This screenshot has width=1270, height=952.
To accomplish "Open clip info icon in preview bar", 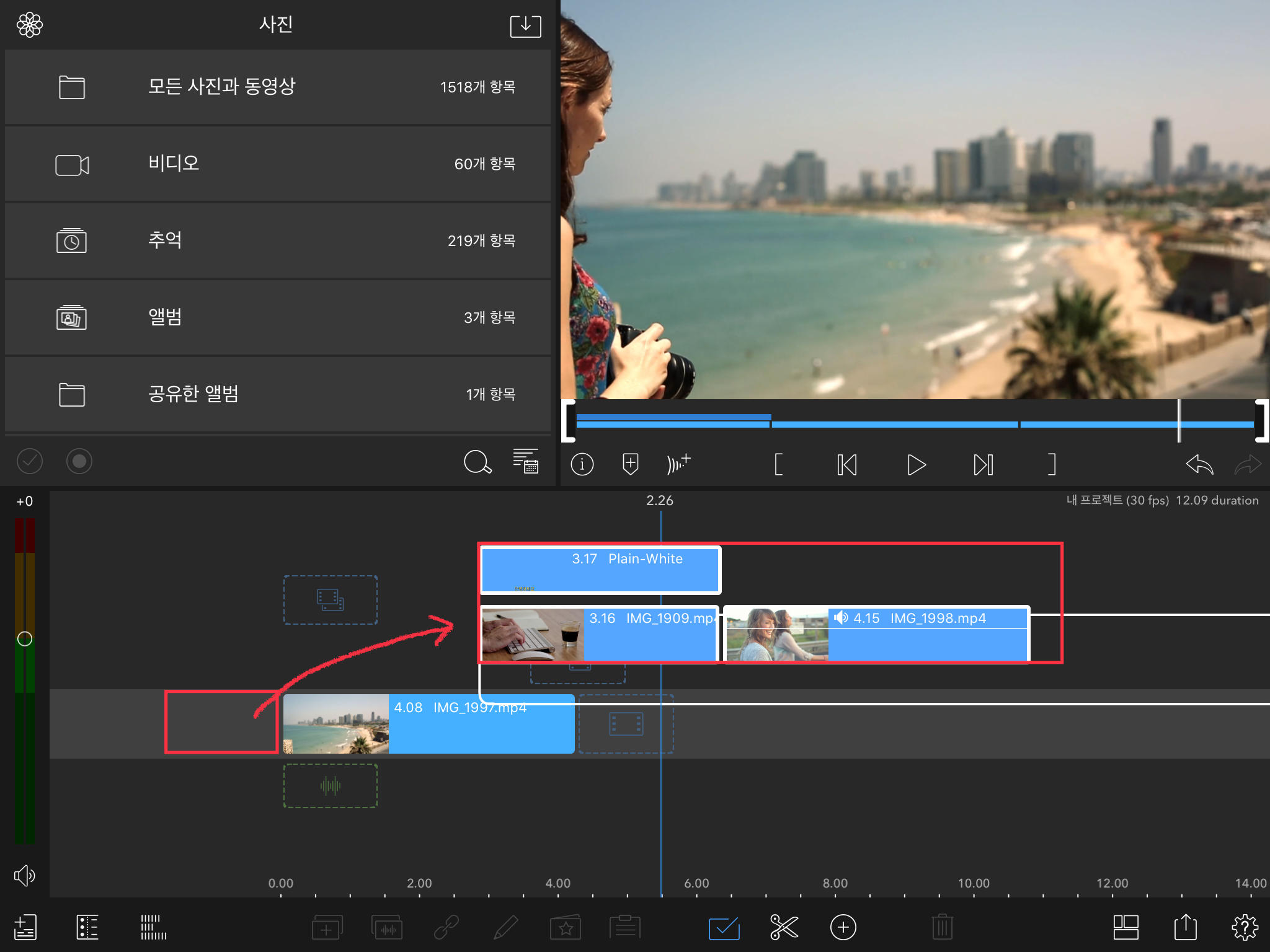I will tap(582, 464).
